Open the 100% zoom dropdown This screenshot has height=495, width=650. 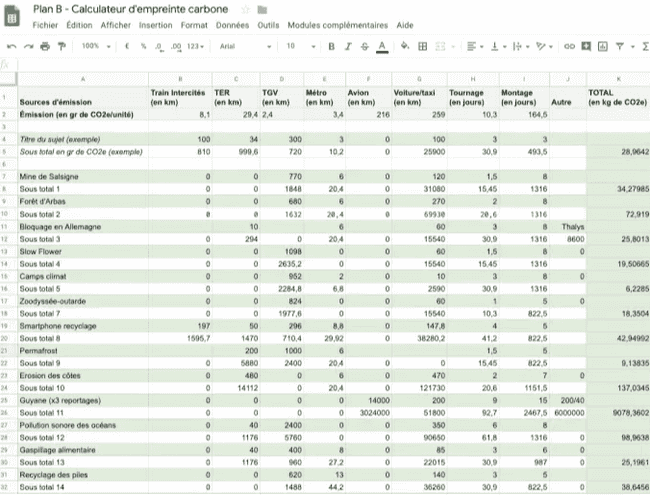(x=96, y=46)
